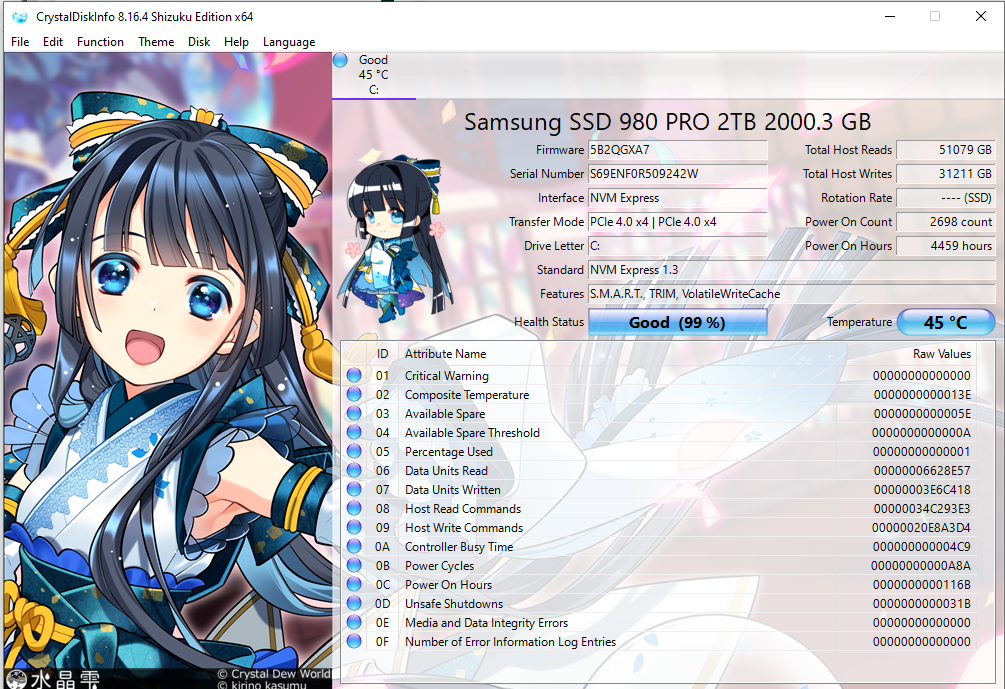Select the Critical Warning attribute name

[447, 376]
